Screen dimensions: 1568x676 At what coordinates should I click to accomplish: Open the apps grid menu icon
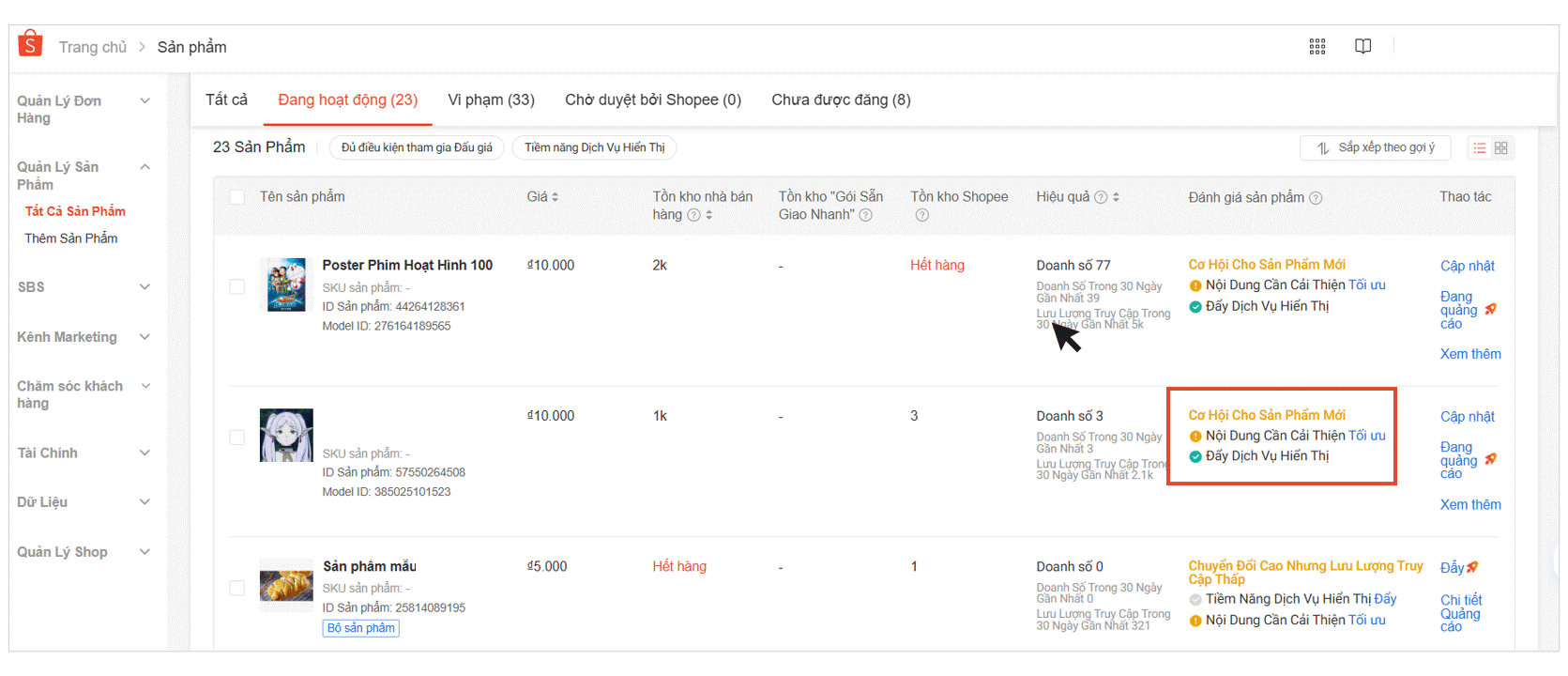pos(1317,46)
